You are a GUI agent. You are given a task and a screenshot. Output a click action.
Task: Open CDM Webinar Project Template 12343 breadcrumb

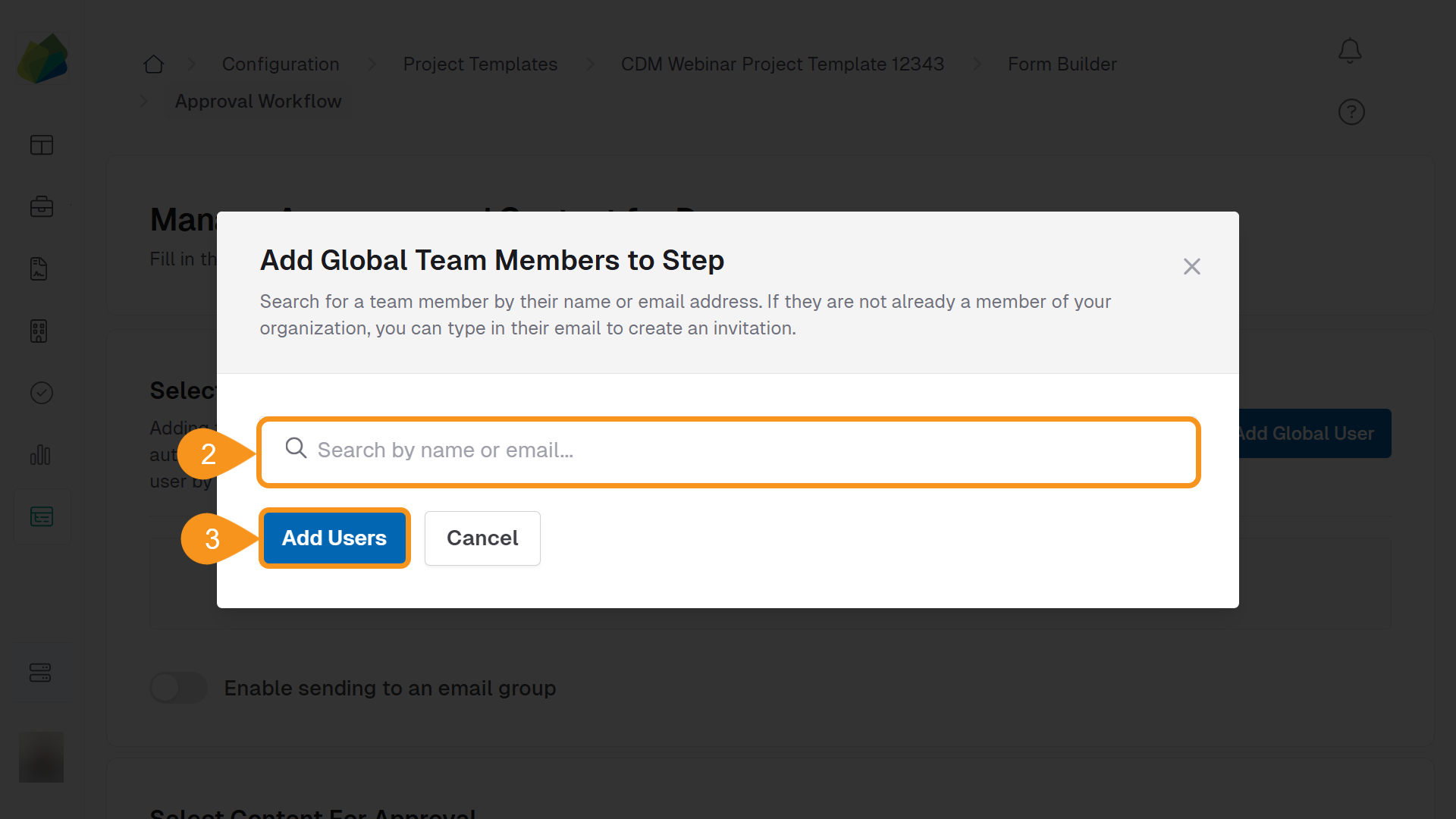tap(782, 64)
